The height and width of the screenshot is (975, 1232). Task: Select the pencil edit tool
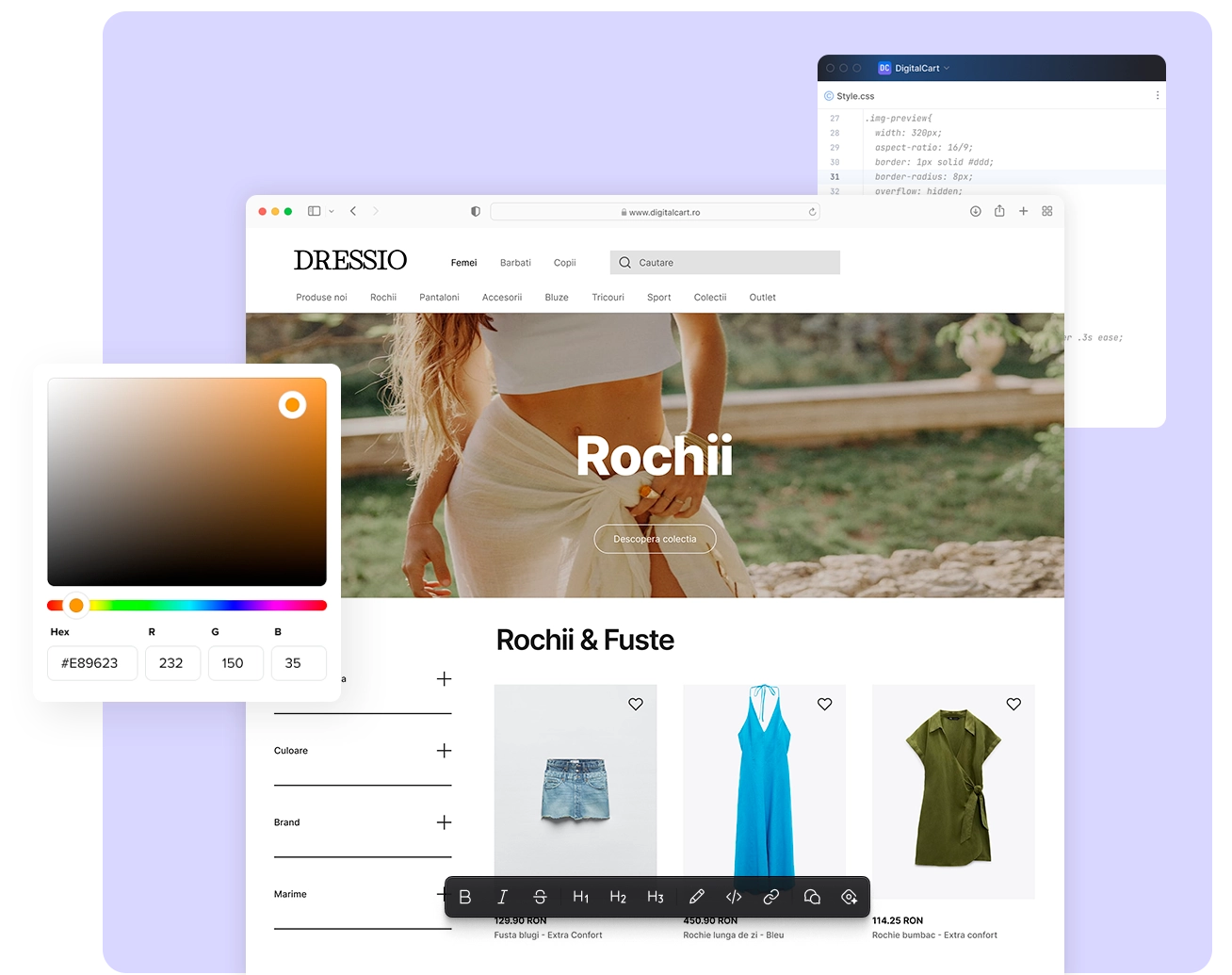coord(696,897)
